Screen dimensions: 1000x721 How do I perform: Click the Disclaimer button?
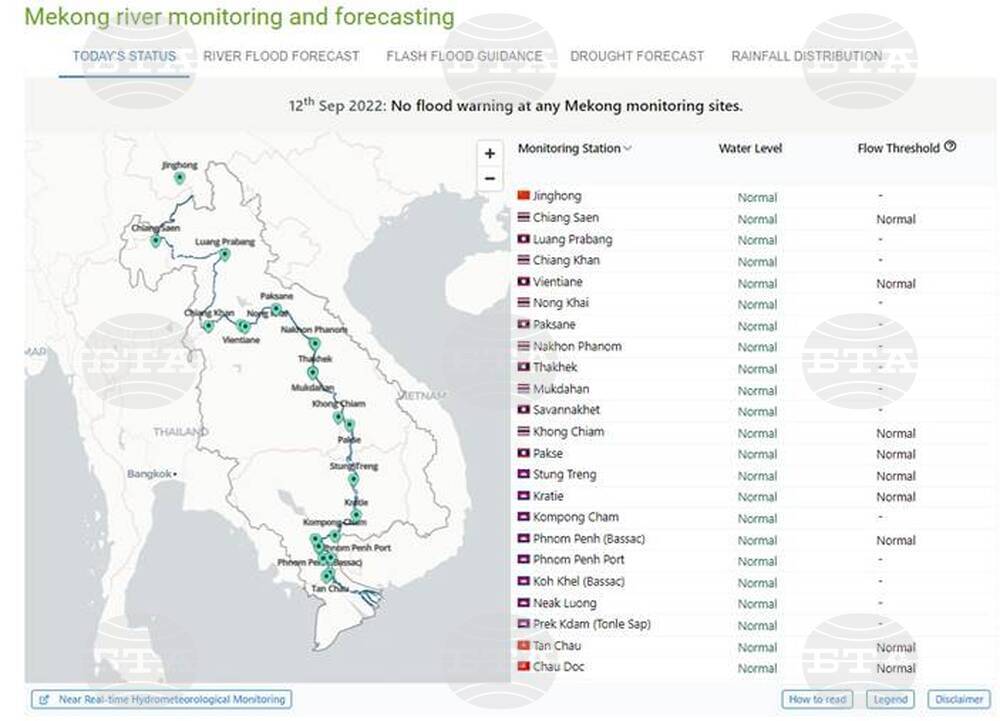coord(958,699)
